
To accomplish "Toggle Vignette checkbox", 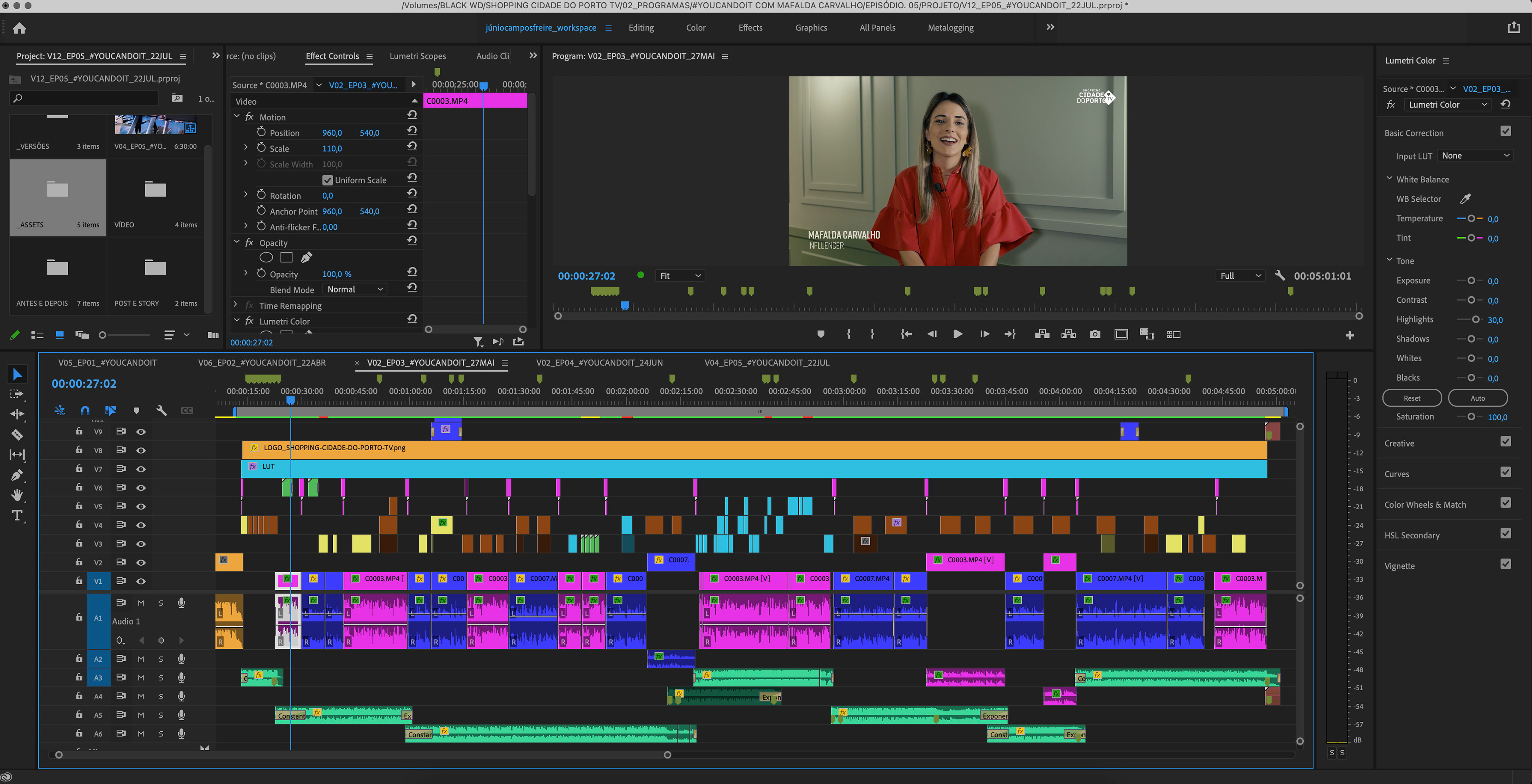I will 1505,563.
